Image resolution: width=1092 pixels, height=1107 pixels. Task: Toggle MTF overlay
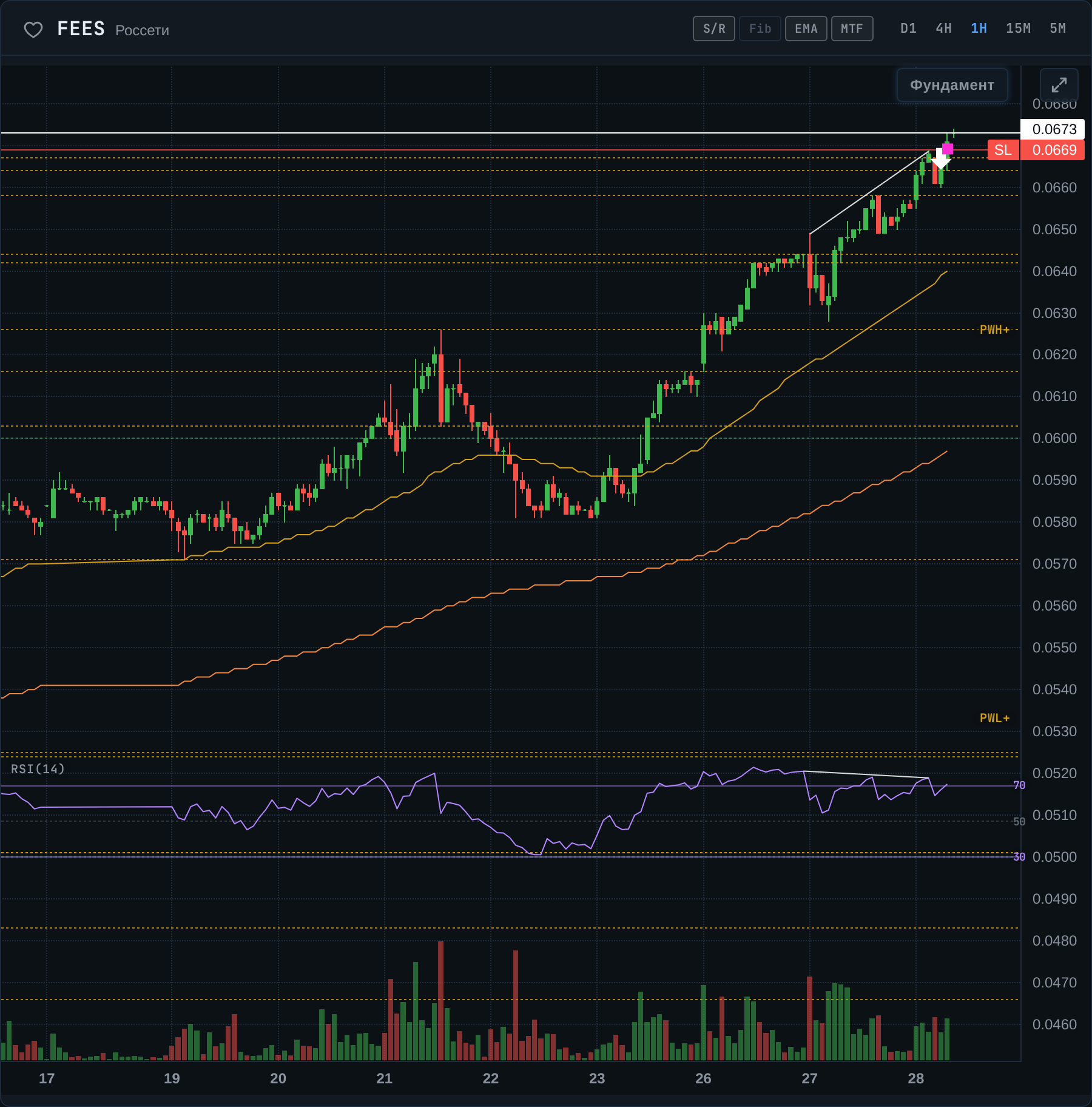click(x=852, y=29)
